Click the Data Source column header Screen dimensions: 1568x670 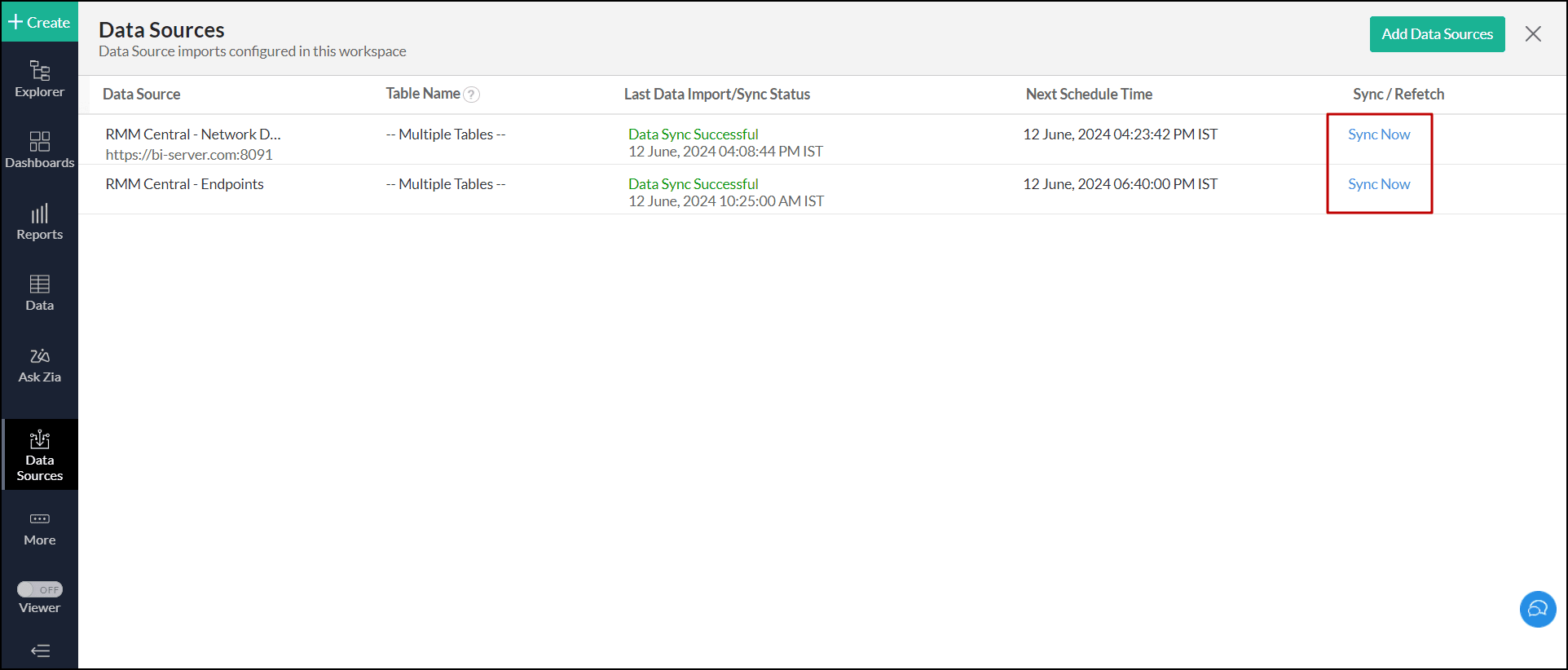(x=142, y=95)
